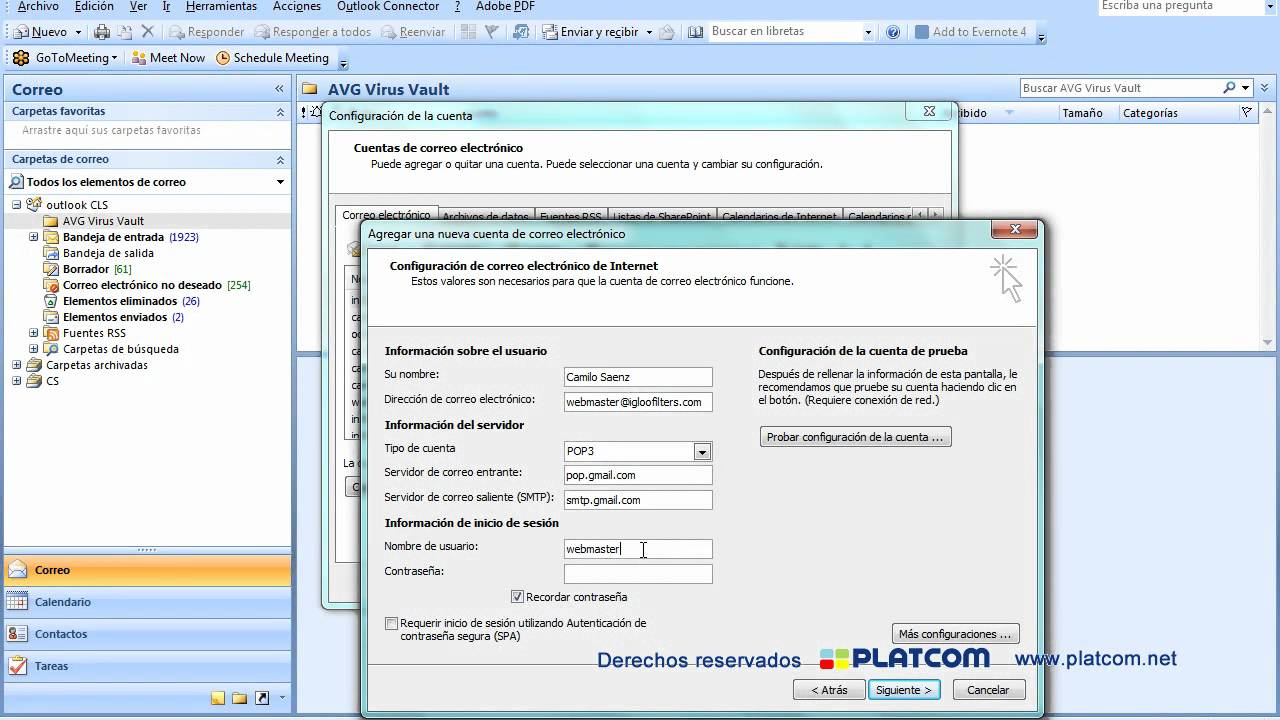Open the address book icon

pos(696,32)
